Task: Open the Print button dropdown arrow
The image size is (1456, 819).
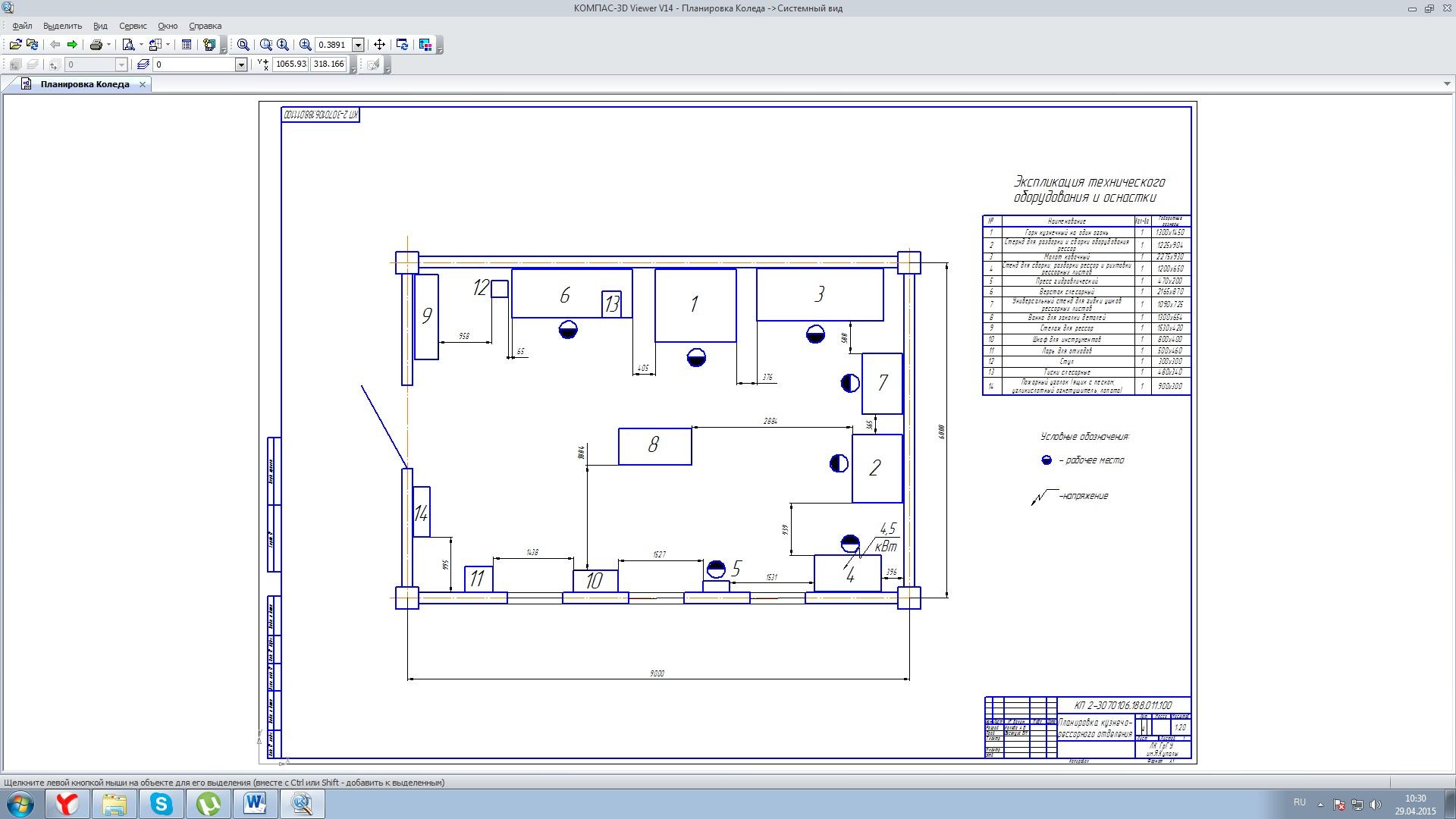Action: [x=109, y=45]
